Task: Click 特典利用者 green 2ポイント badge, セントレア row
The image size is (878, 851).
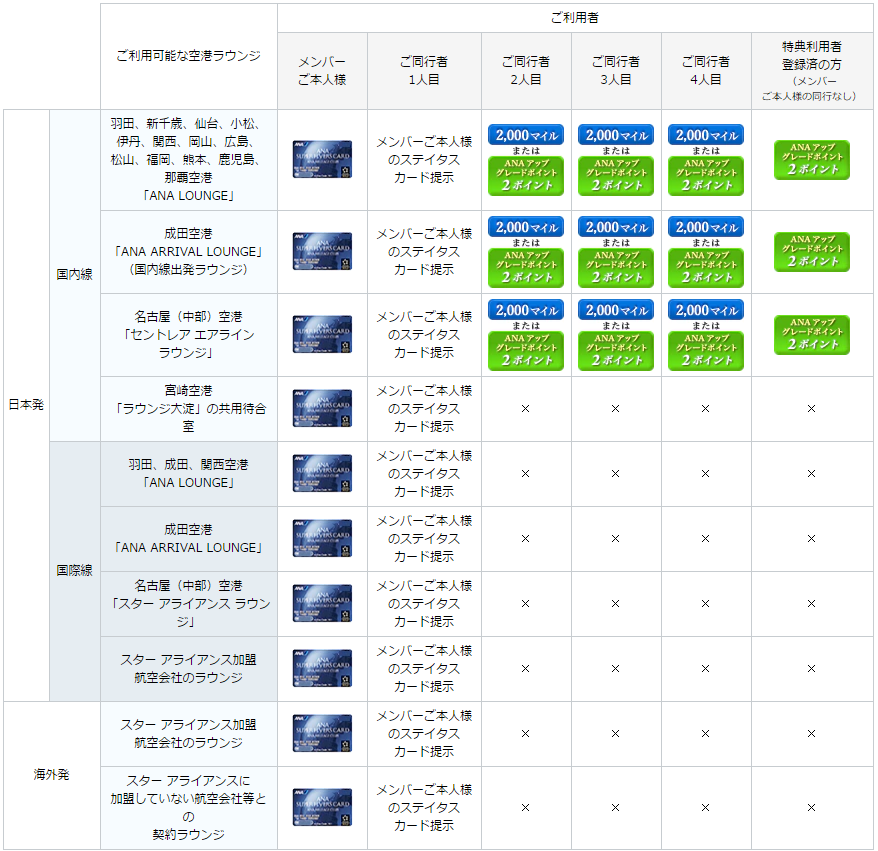Action: click(812, 335)
